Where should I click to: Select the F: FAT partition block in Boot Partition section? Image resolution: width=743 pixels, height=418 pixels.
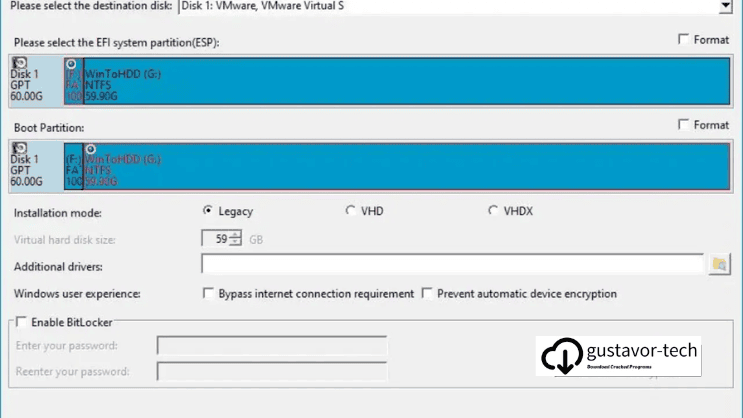[73, 166]
